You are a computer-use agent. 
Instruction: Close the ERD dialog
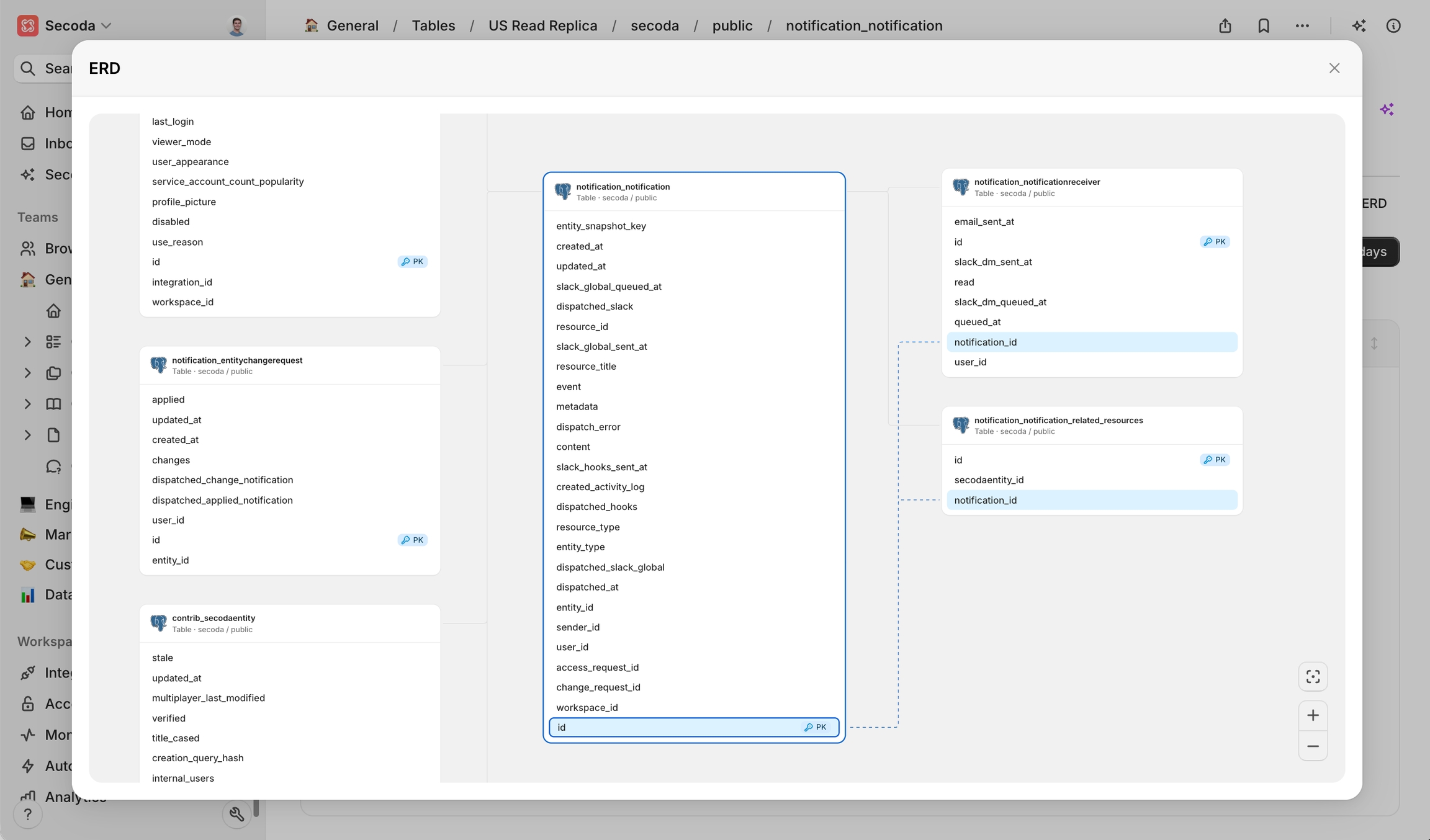click(x=1334, y=68)
